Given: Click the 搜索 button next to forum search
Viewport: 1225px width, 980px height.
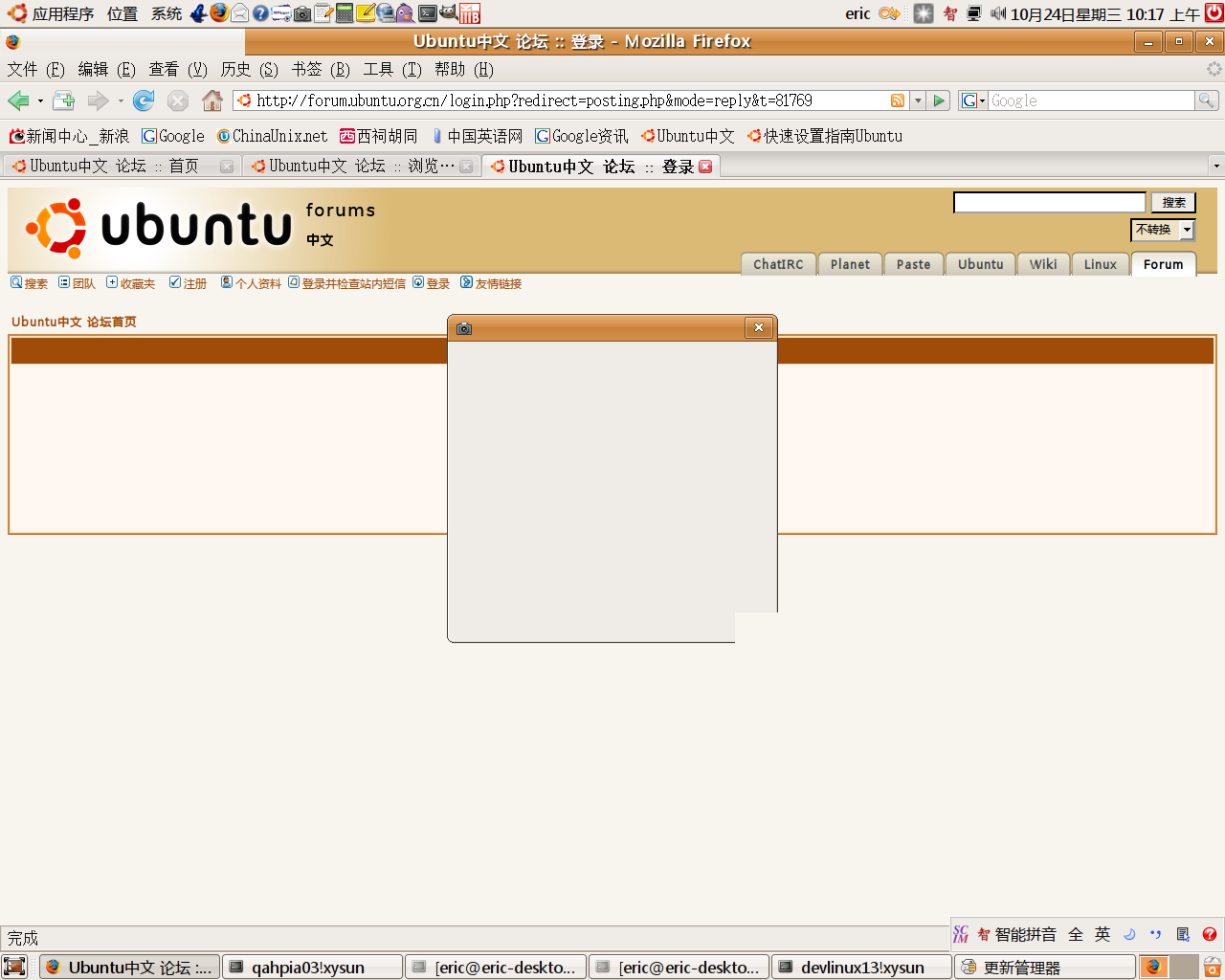Looking at the screenshot, I should click(x=1173, y=203).
